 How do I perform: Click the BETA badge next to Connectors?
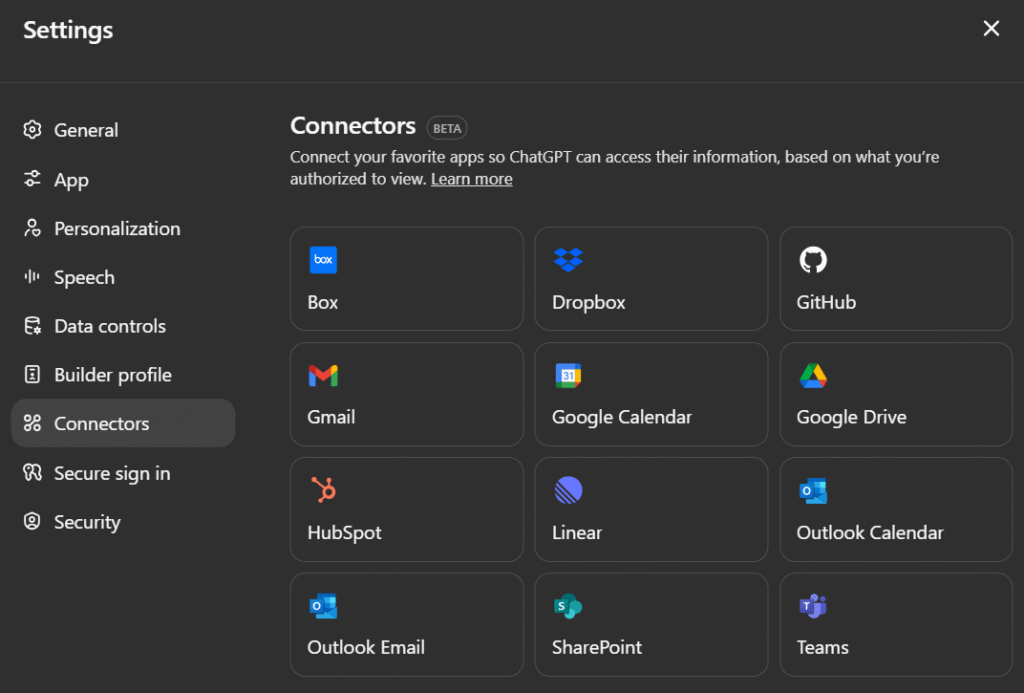click(447, 128)
